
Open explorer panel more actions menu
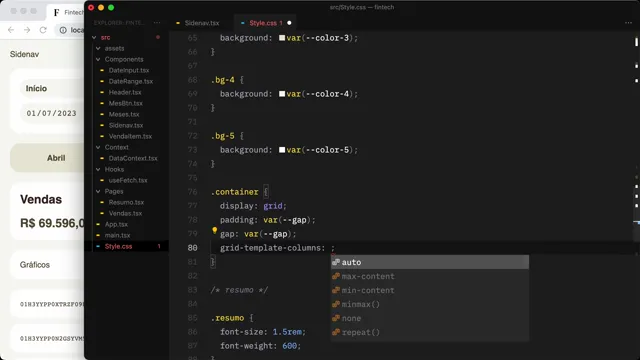(157, 23)
